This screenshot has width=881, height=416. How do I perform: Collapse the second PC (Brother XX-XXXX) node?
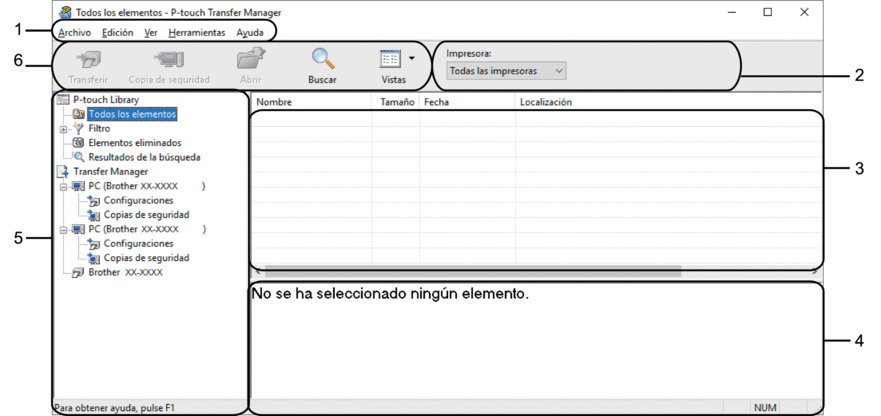point(65,229)
